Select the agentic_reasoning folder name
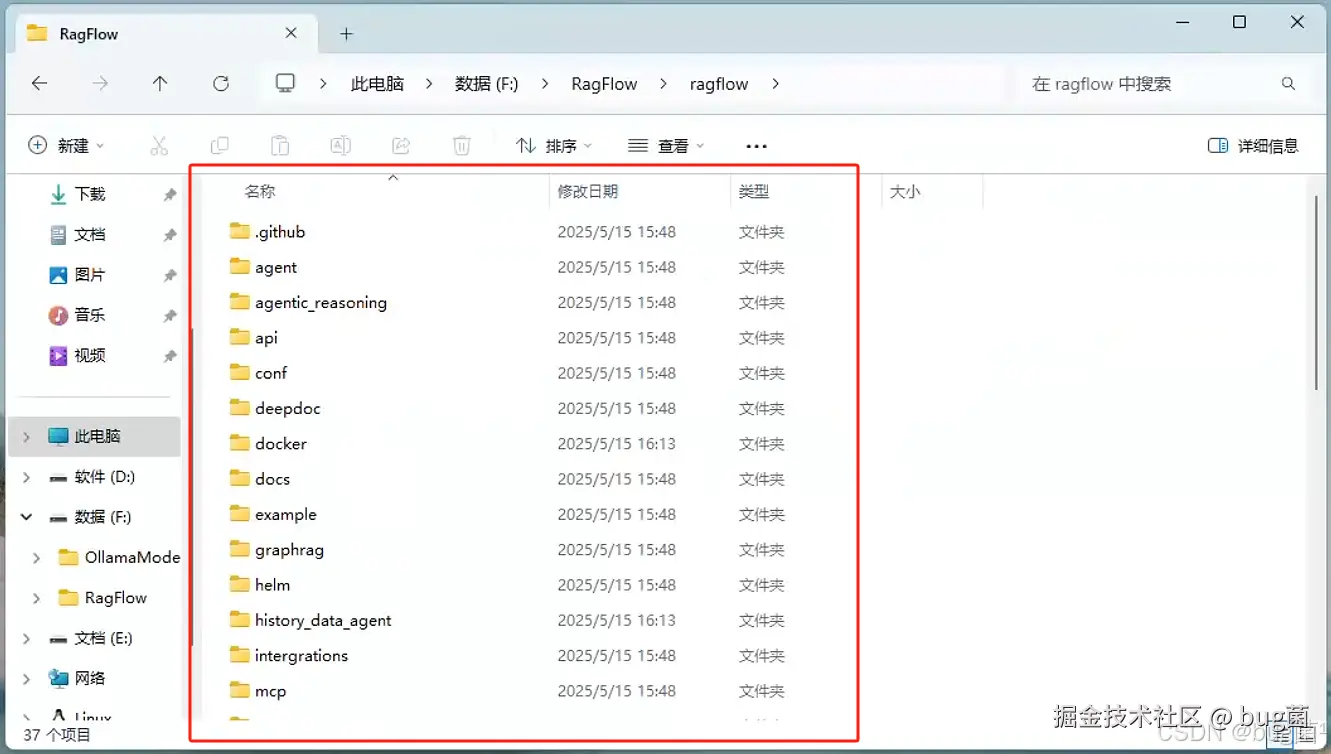The height and width of the screenshot is (754, 1331). pos(321,302)
